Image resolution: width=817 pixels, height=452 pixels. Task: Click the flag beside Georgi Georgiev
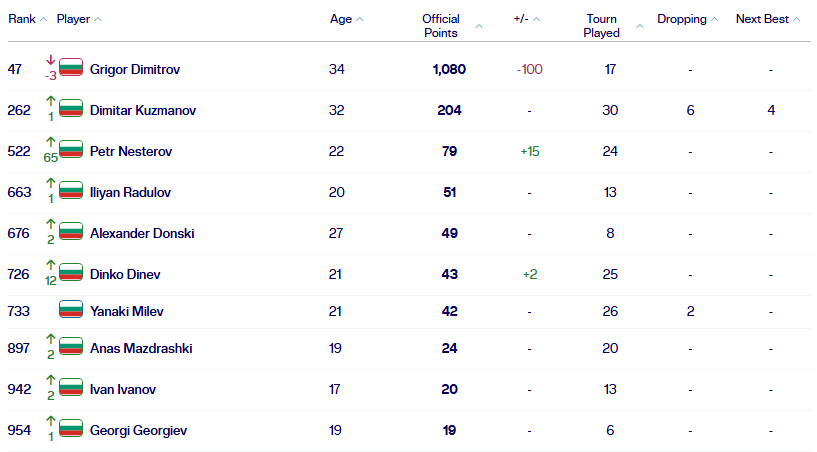pyautogui.click(x=71, y=429)
